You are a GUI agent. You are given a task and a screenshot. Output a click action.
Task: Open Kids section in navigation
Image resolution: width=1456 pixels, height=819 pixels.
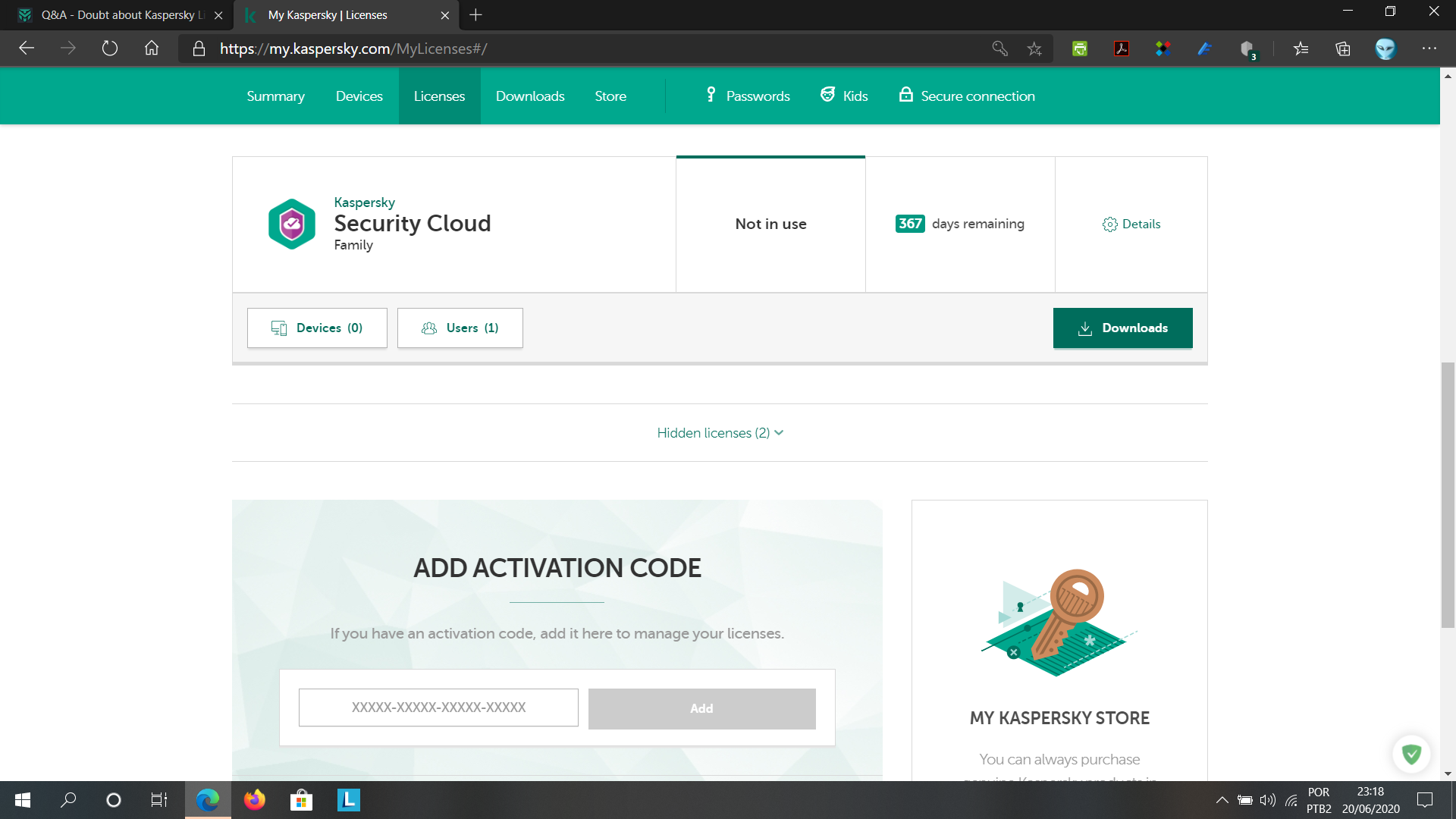coord(844,96)
